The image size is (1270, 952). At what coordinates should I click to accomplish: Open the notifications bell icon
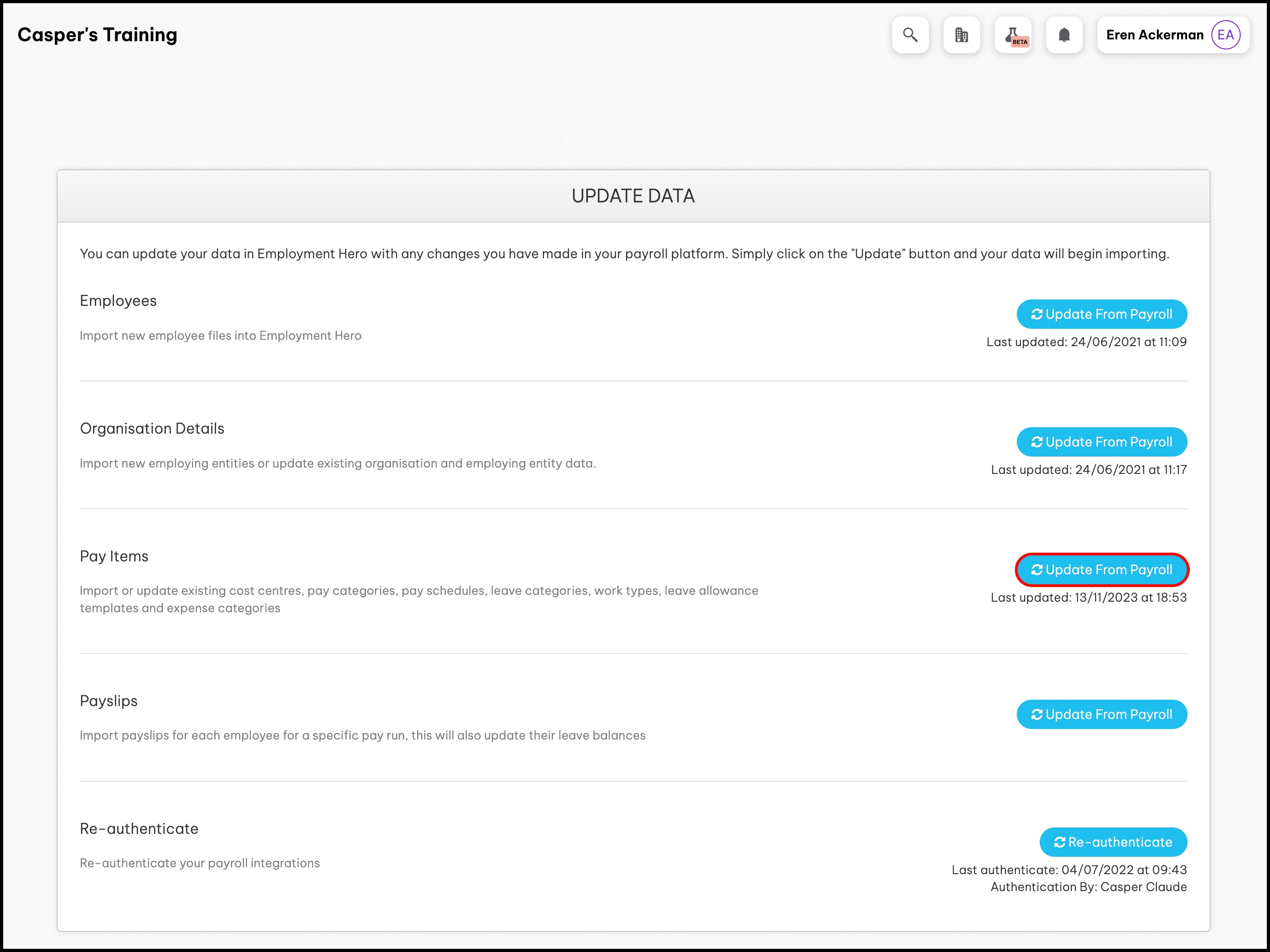pos(1064,35)
